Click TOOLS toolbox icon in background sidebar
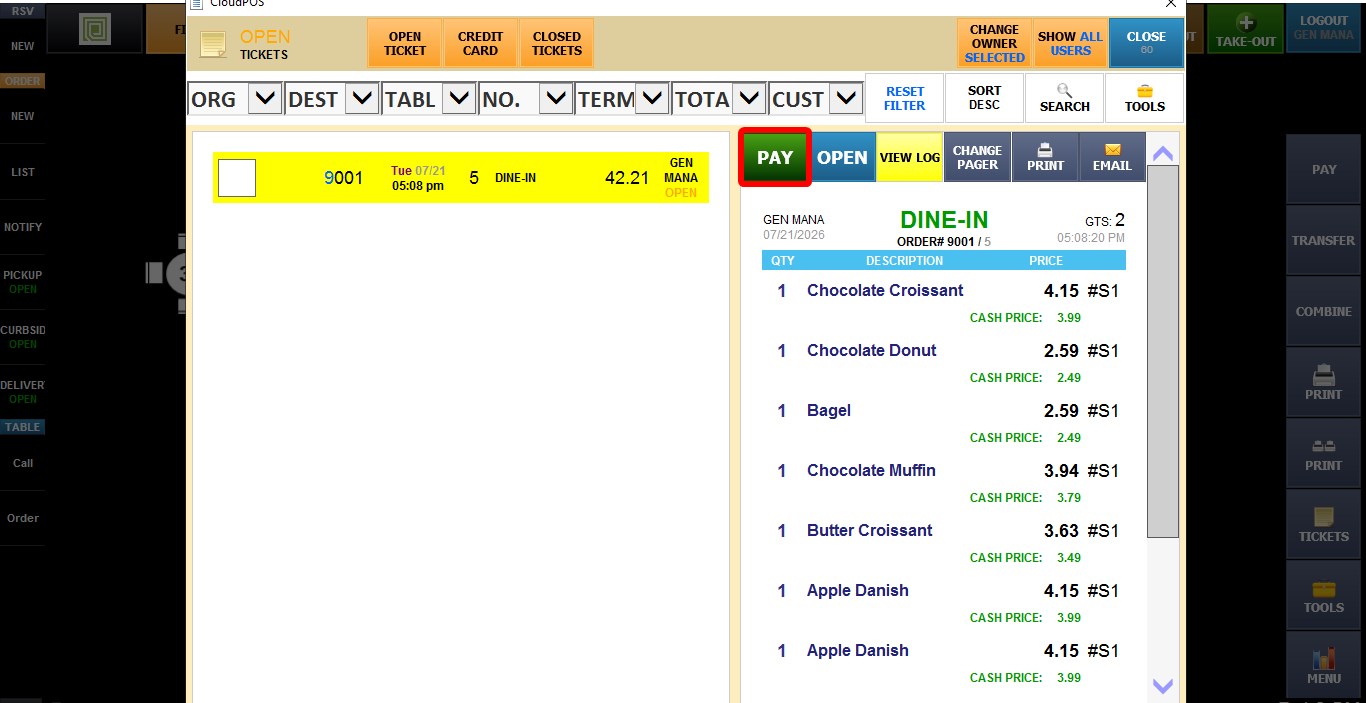This screenshot has height=703, width=1366. 1324,595
